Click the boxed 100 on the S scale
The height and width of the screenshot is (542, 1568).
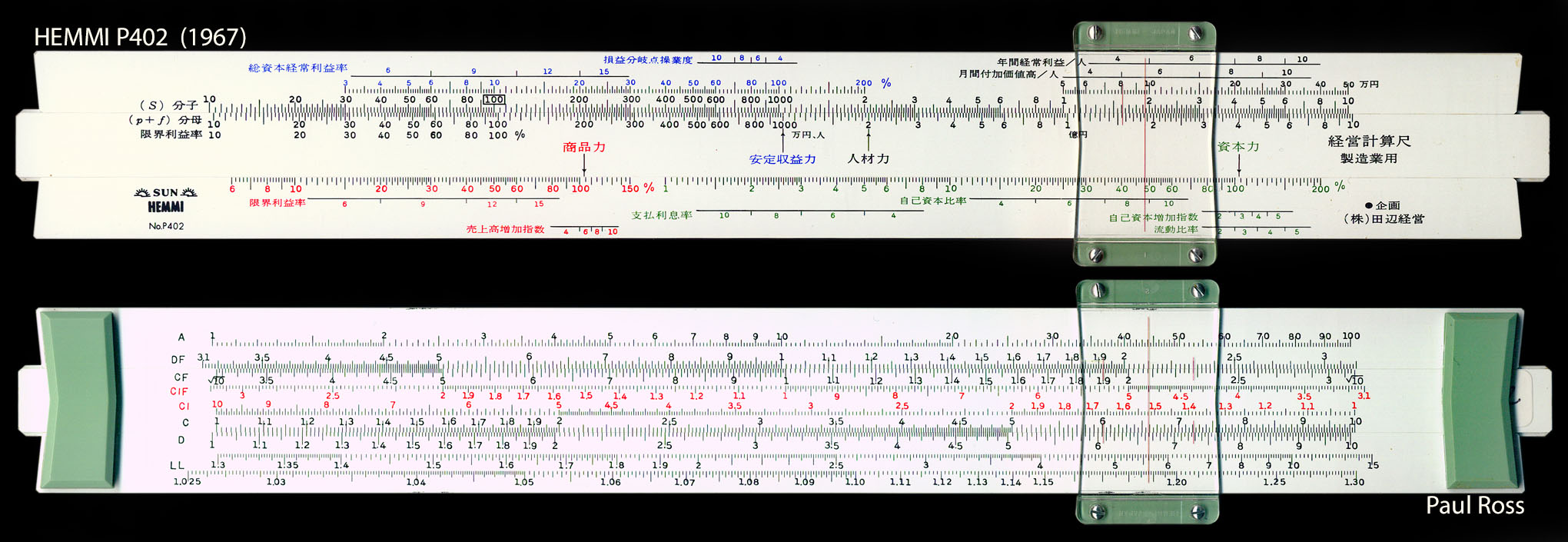[x=493, y=99]
